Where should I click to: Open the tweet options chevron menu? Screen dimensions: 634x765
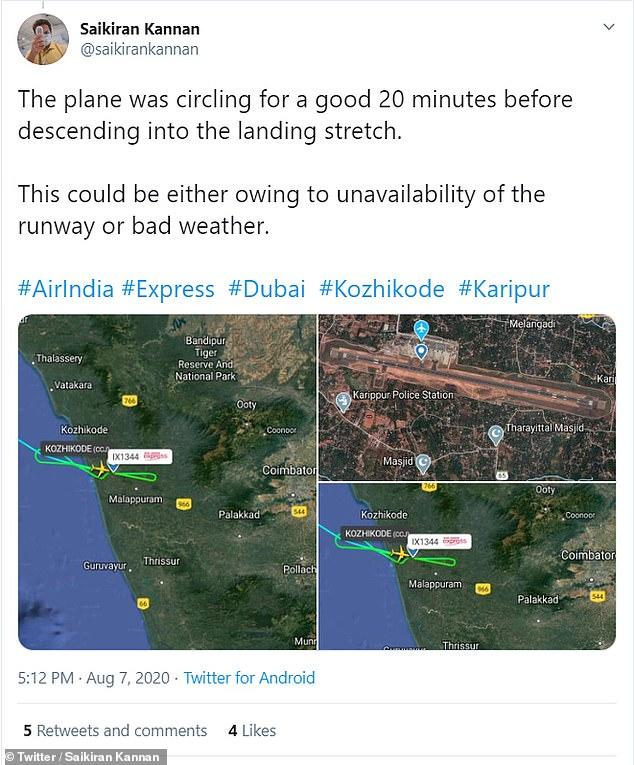pos(609,27)
